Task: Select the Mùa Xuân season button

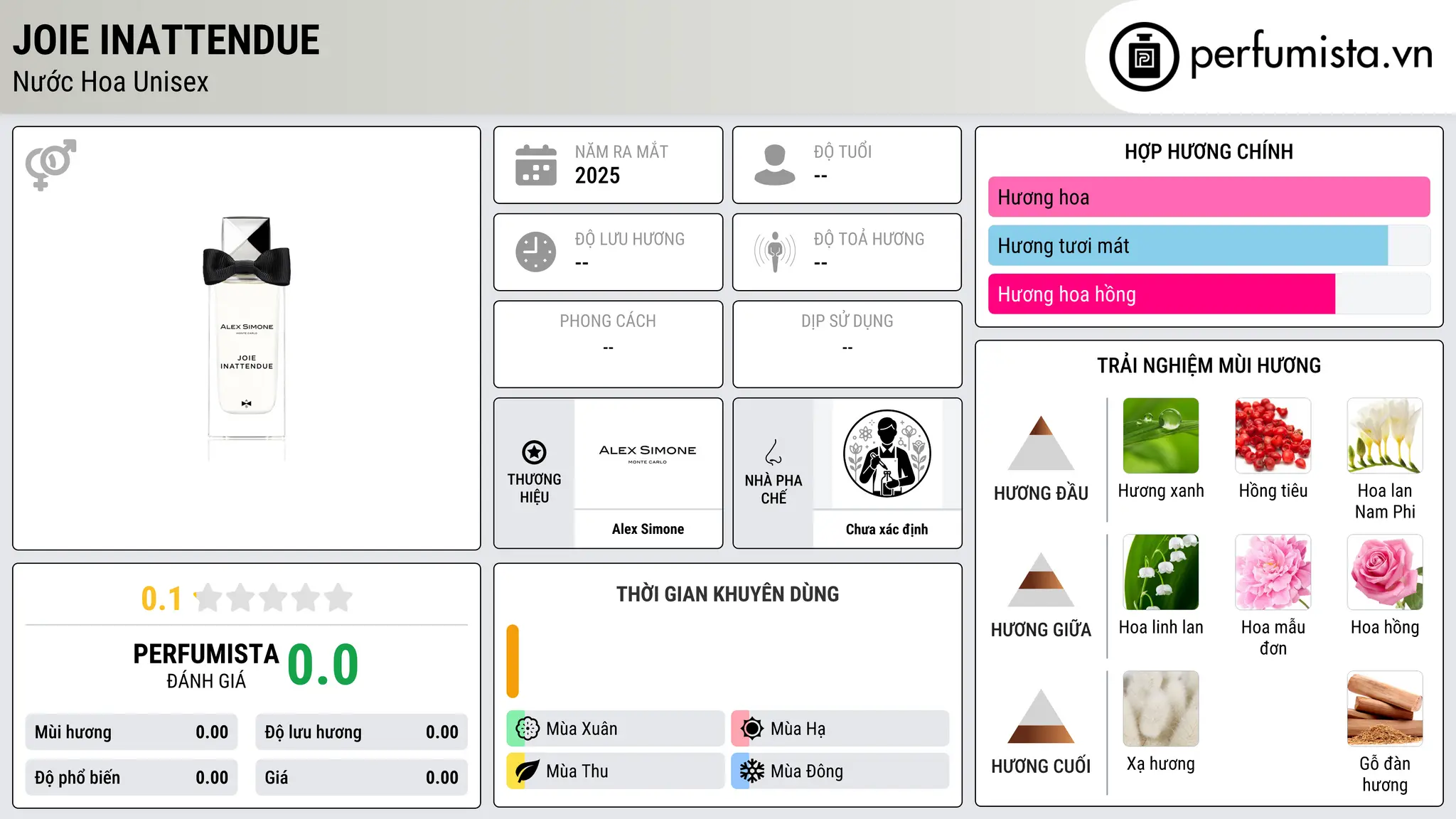Action: [x=616, y=729]
